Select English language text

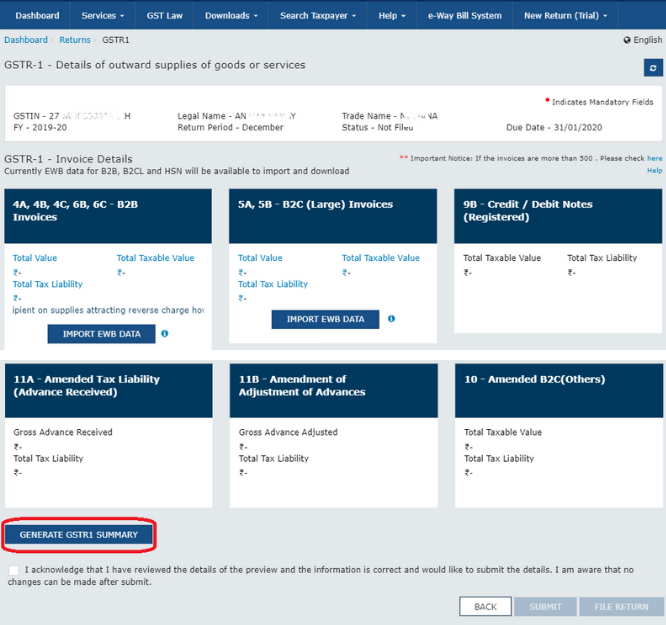647,40
